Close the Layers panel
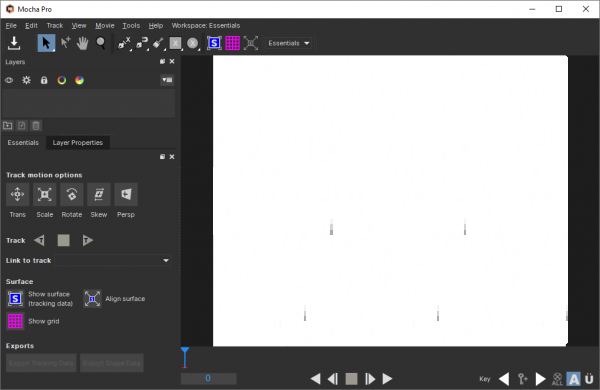The height and width of the screenshot is (390, 600). tap(172, 61)
